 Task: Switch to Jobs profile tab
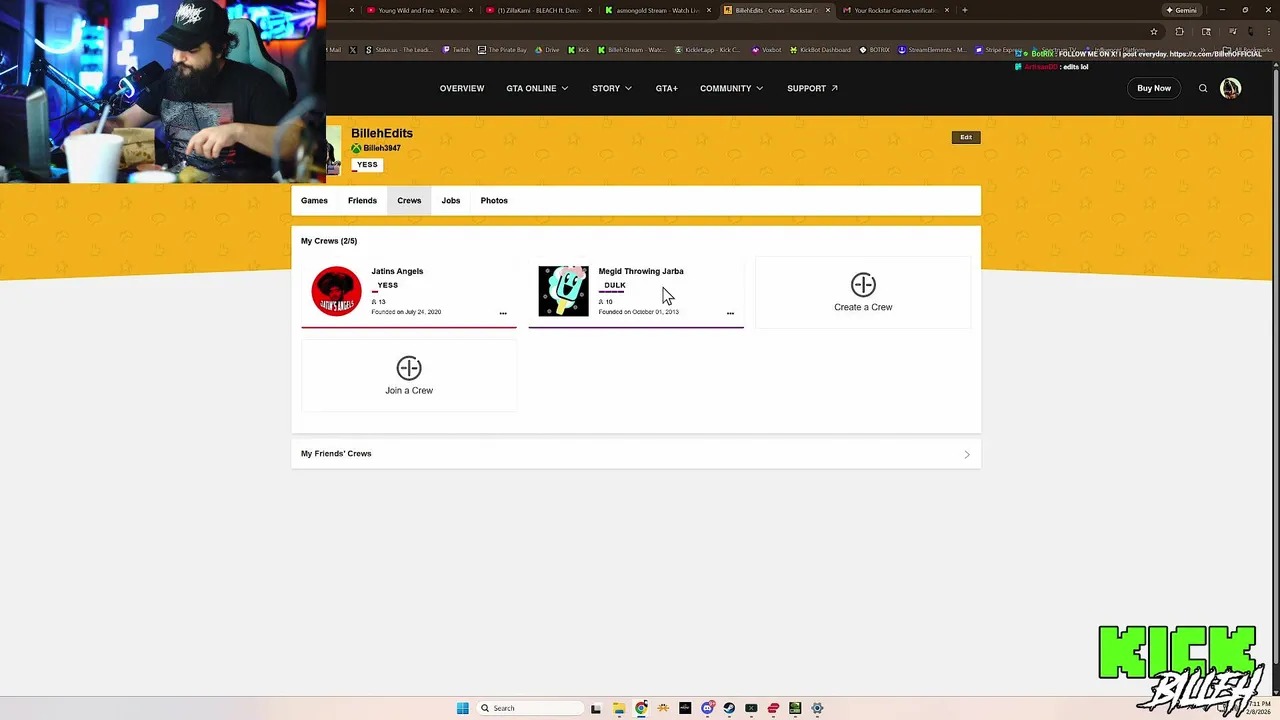coord(451,200)
